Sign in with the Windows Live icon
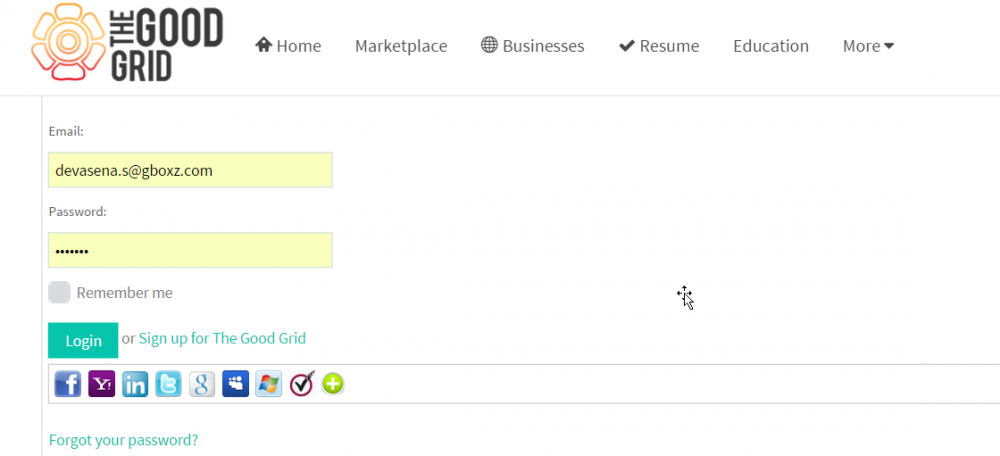 coord(268,384)
